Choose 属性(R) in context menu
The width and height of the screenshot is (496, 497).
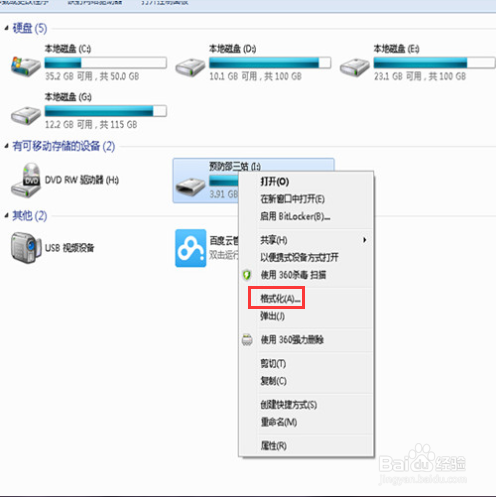(273, 446)
